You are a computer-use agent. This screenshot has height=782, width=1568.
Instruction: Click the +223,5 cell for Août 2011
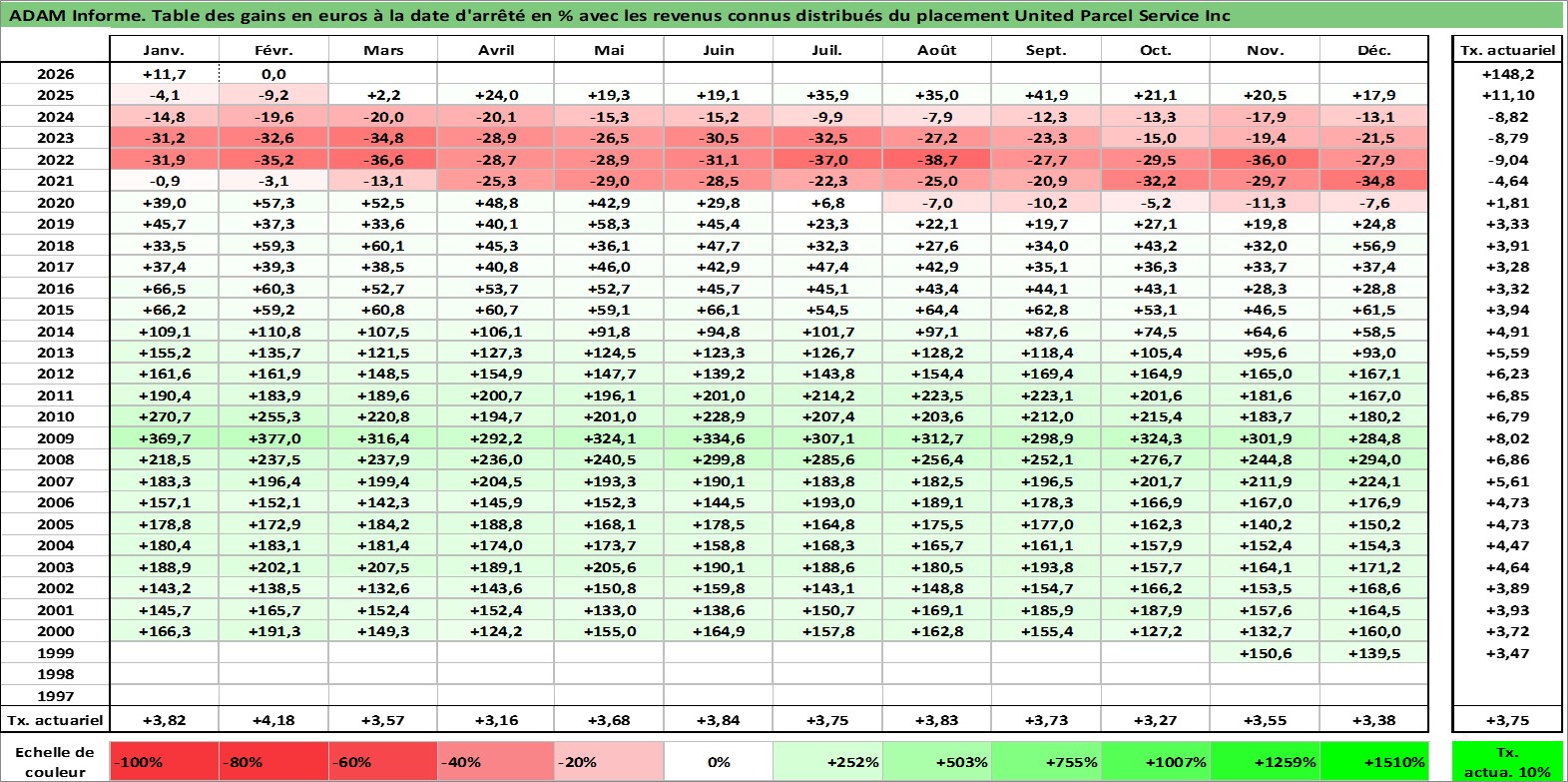[x=936, y=395]
